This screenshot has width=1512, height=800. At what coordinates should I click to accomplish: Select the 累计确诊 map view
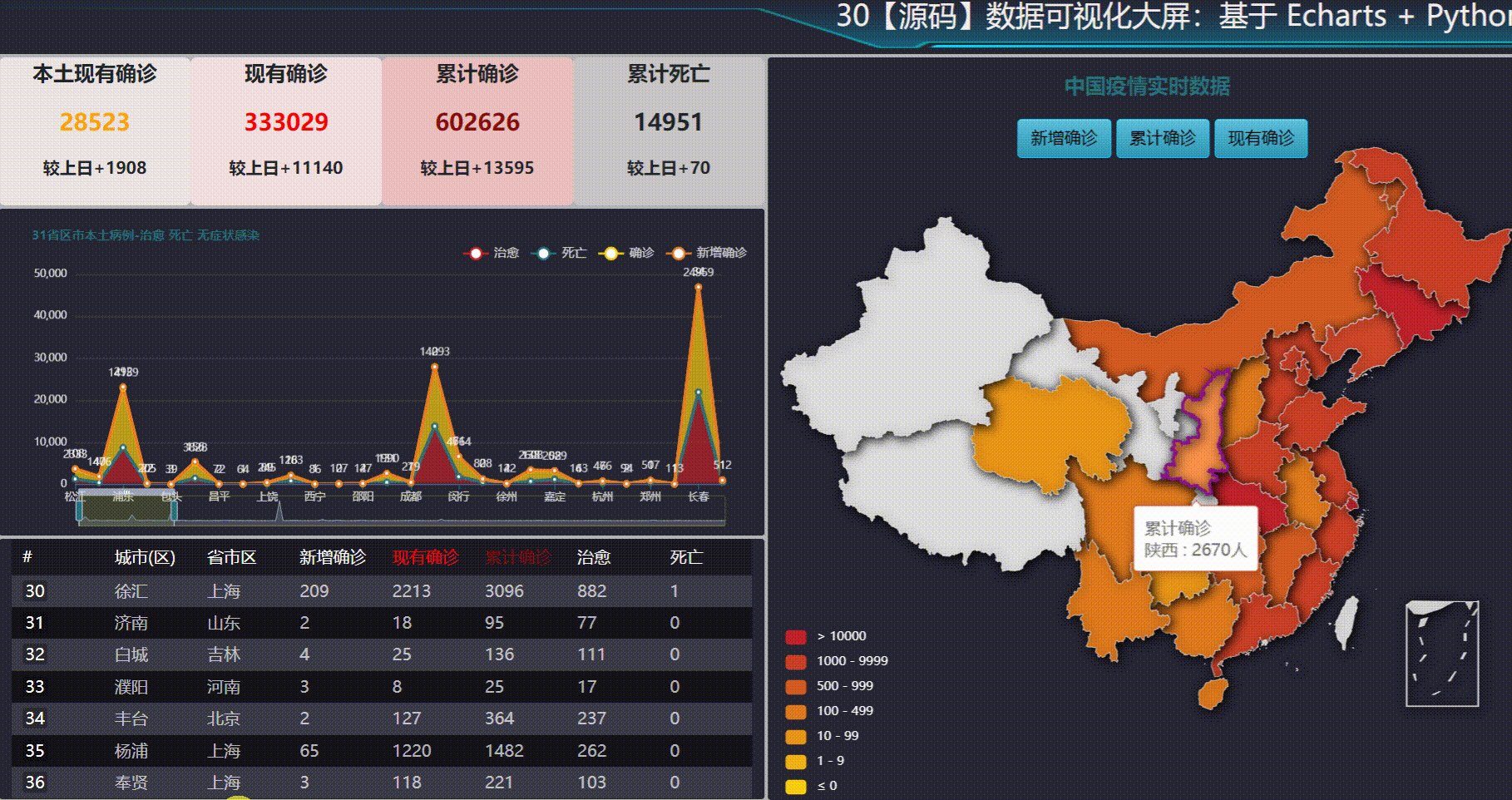(1163, 138)
